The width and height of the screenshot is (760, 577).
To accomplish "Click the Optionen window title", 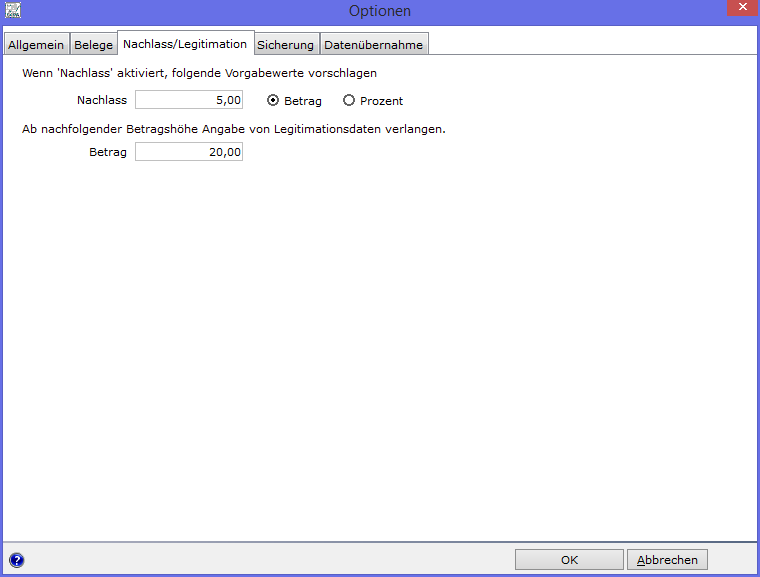I will point(380,11).
